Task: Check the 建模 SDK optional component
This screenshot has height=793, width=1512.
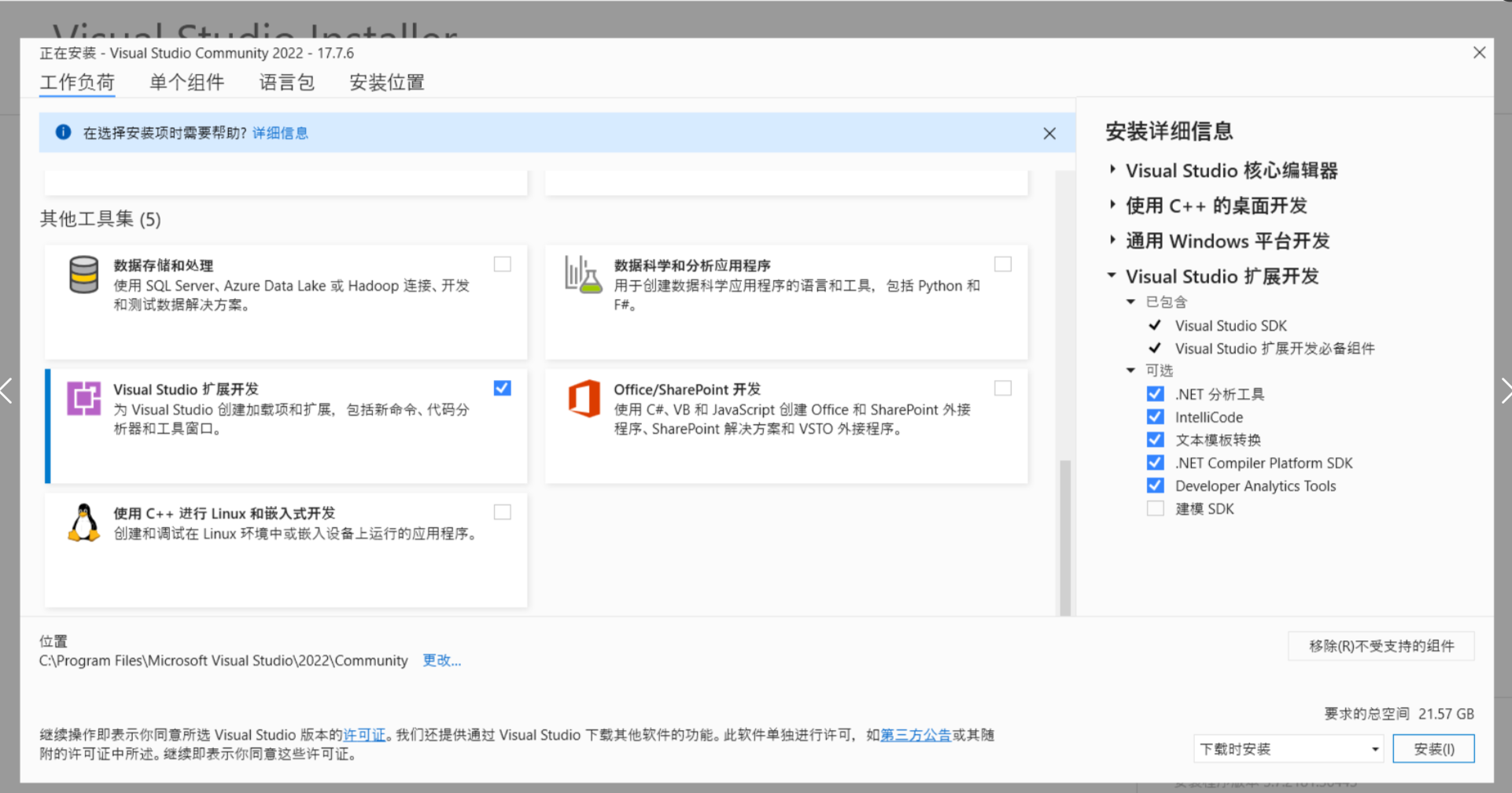Action: tap(1155, 508)
